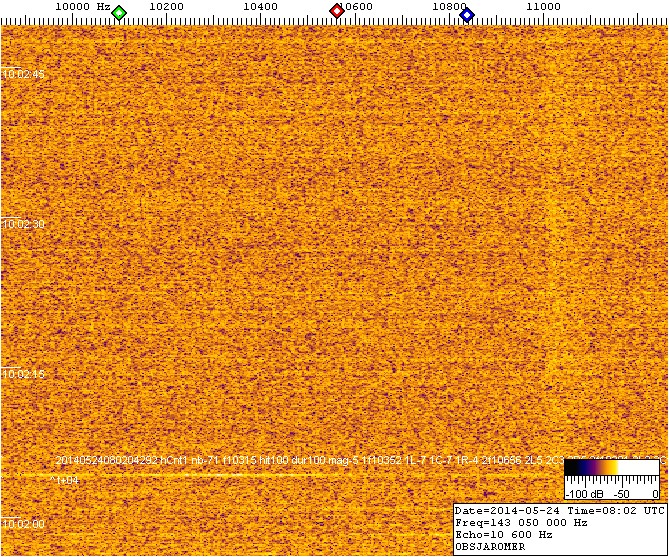Click the dB color scale gradient bar
Screen dimensions: 669x557
point(610,468)
